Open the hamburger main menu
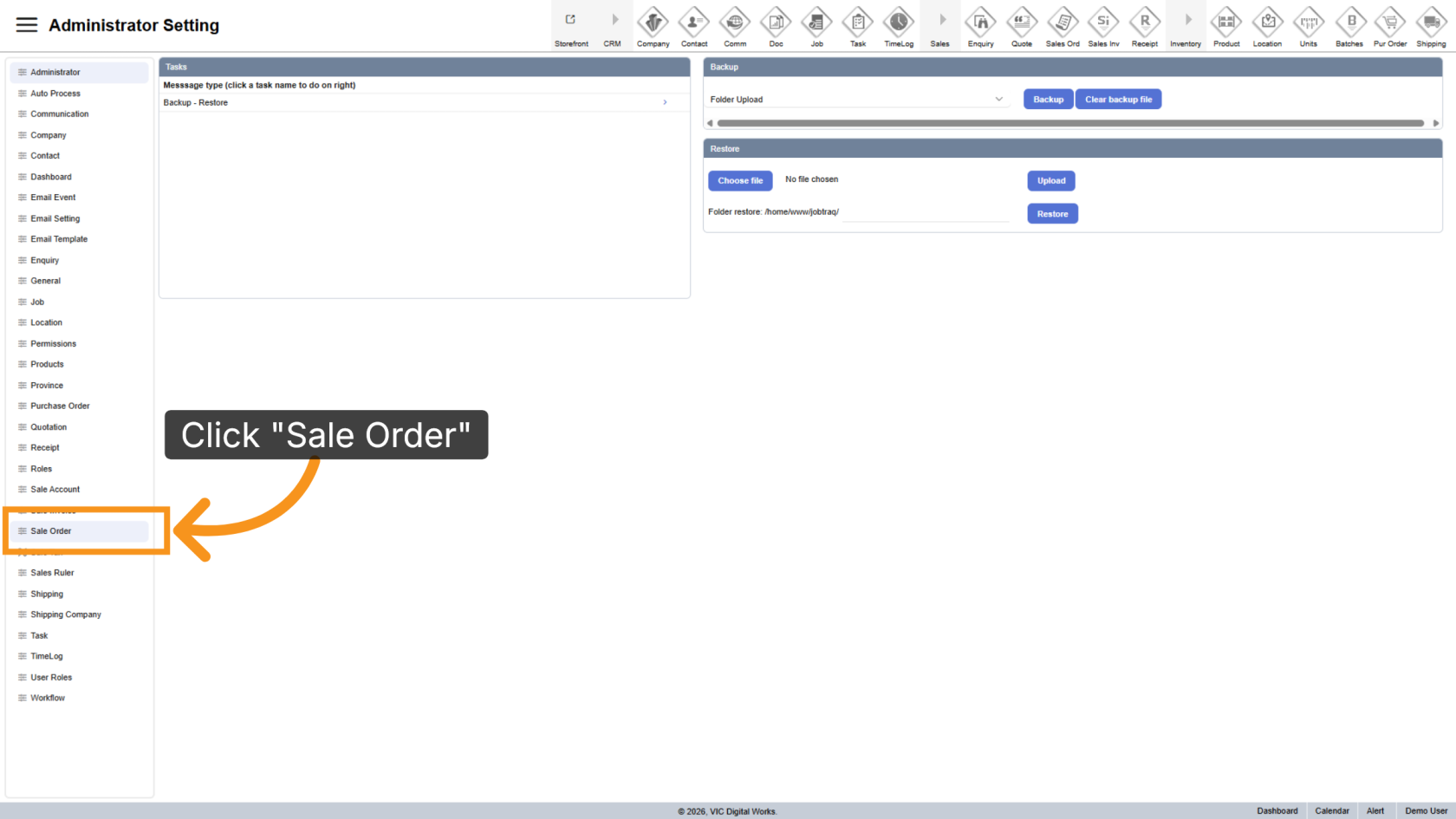 [27, 25]
